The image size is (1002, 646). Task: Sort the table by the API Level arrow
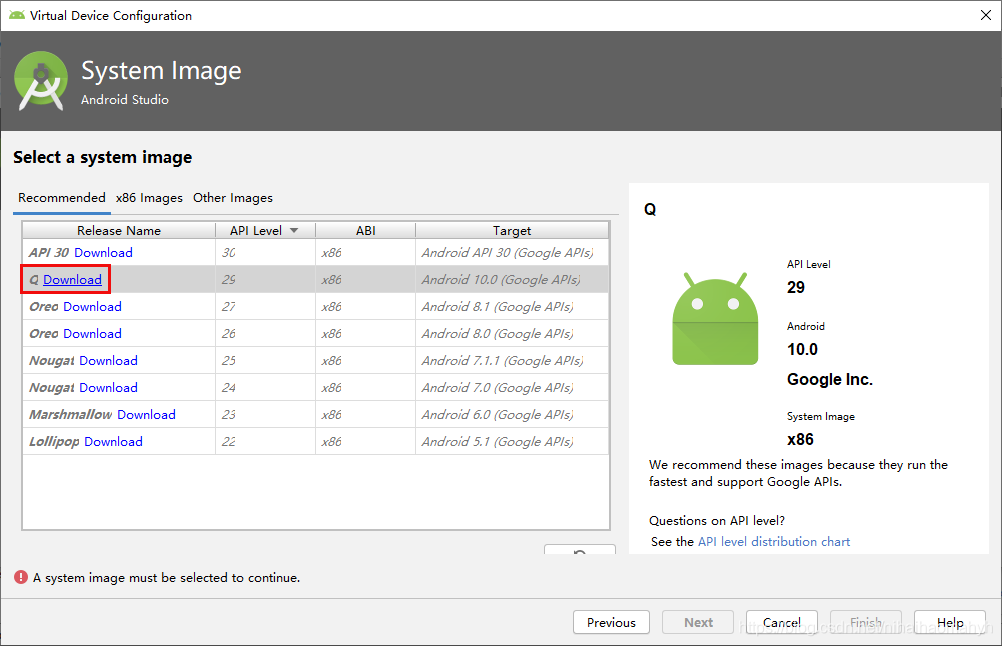(x=294, y=231)
